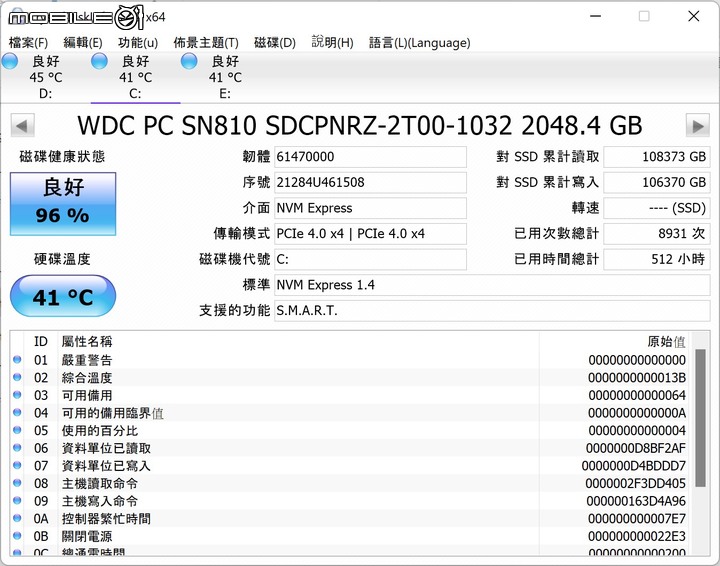Click the blue status orb for drive D:
The image size is (720, 566).
(x=10, y=61)
